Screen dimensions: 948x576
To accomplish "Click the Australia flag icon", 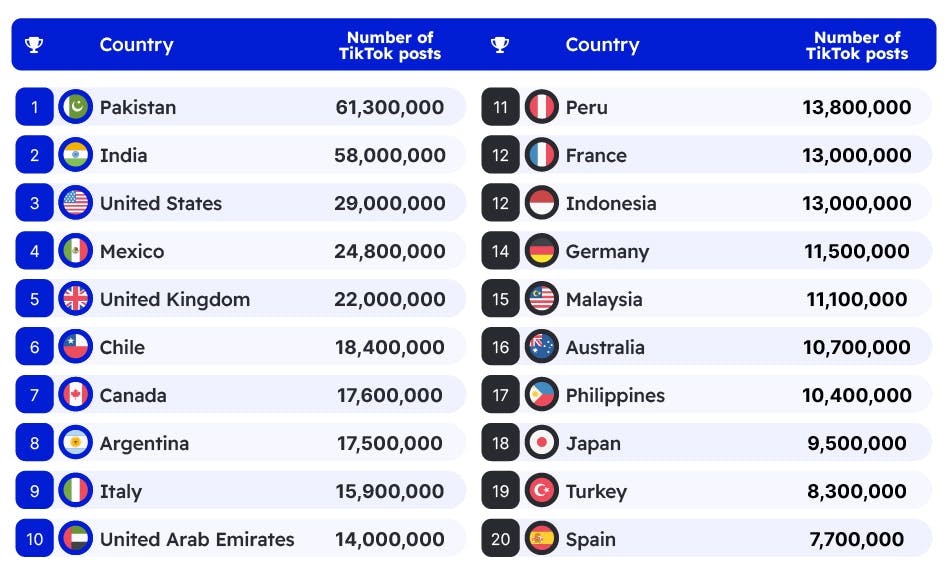I will point(541,347).
